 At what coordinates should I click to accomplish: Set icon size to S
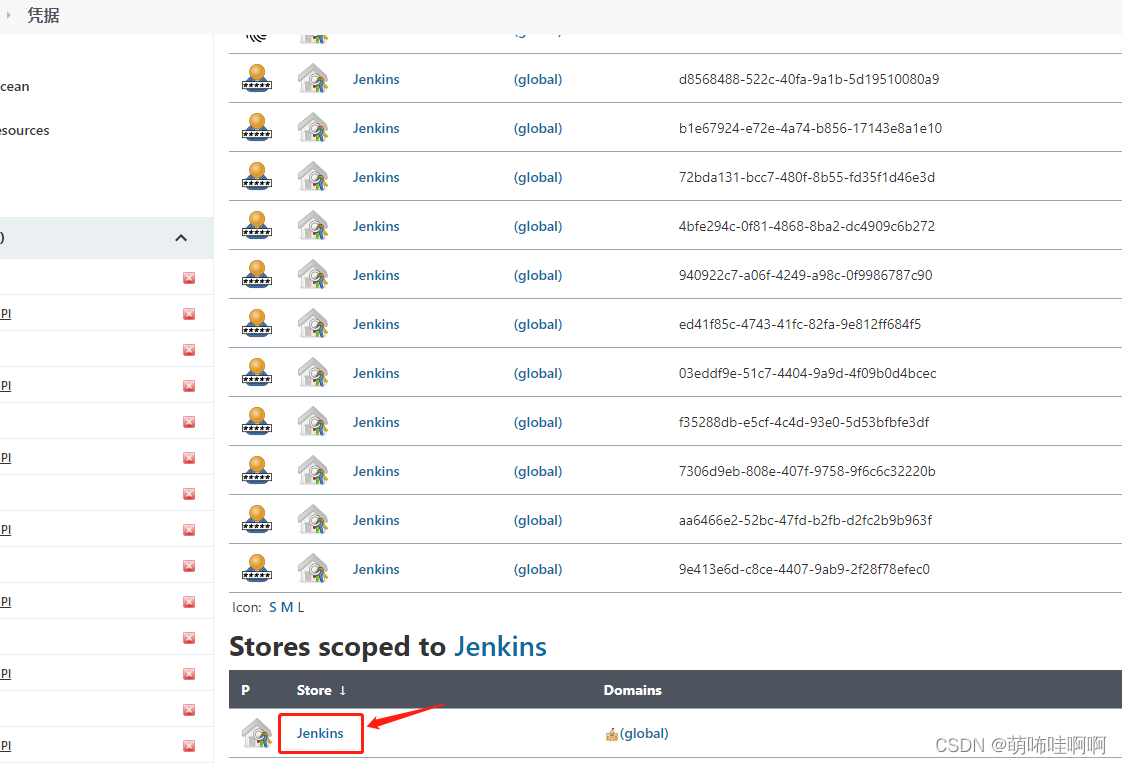(273, 607)
